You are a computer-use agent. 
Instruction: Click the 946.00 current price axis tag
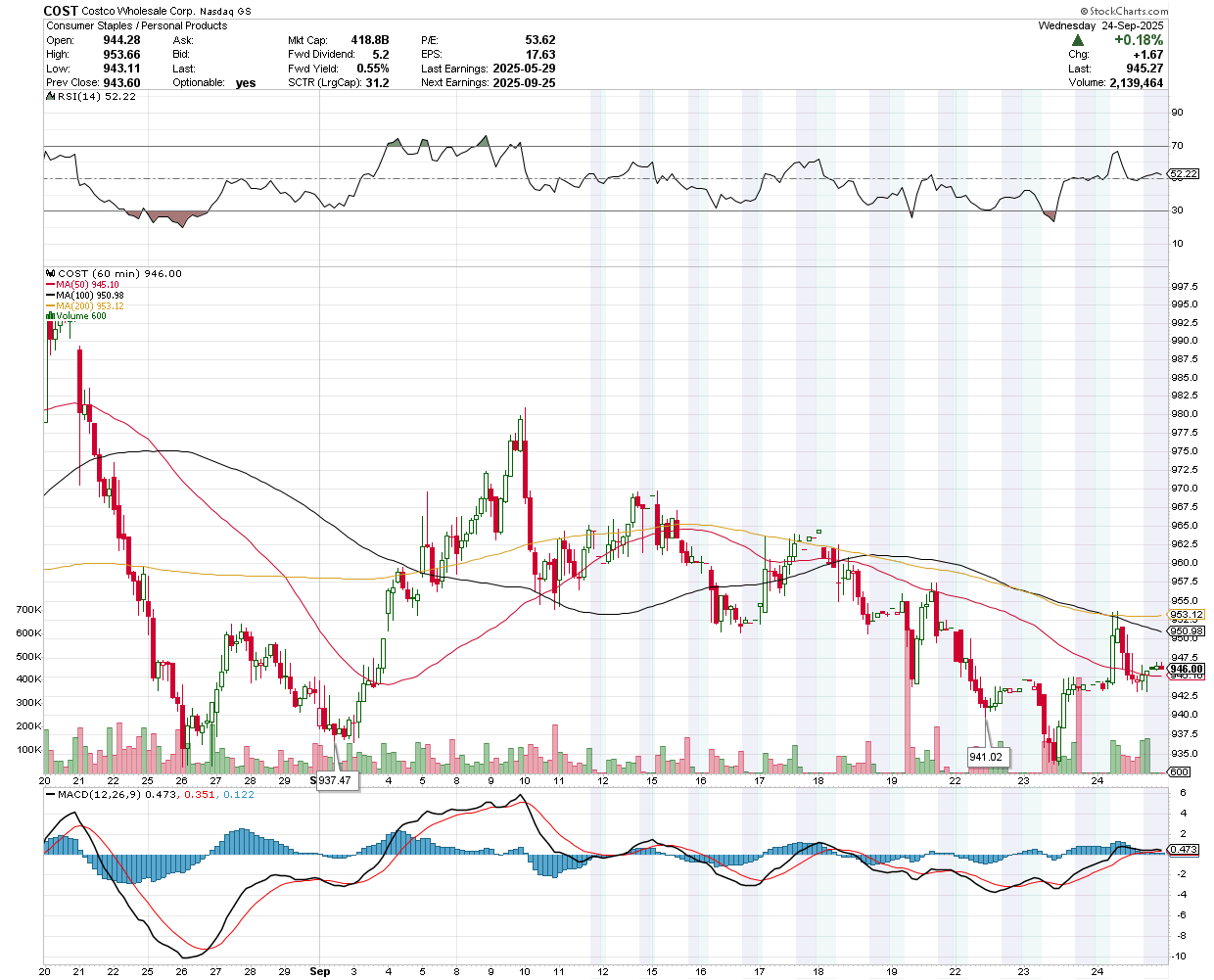point(1187,669)
